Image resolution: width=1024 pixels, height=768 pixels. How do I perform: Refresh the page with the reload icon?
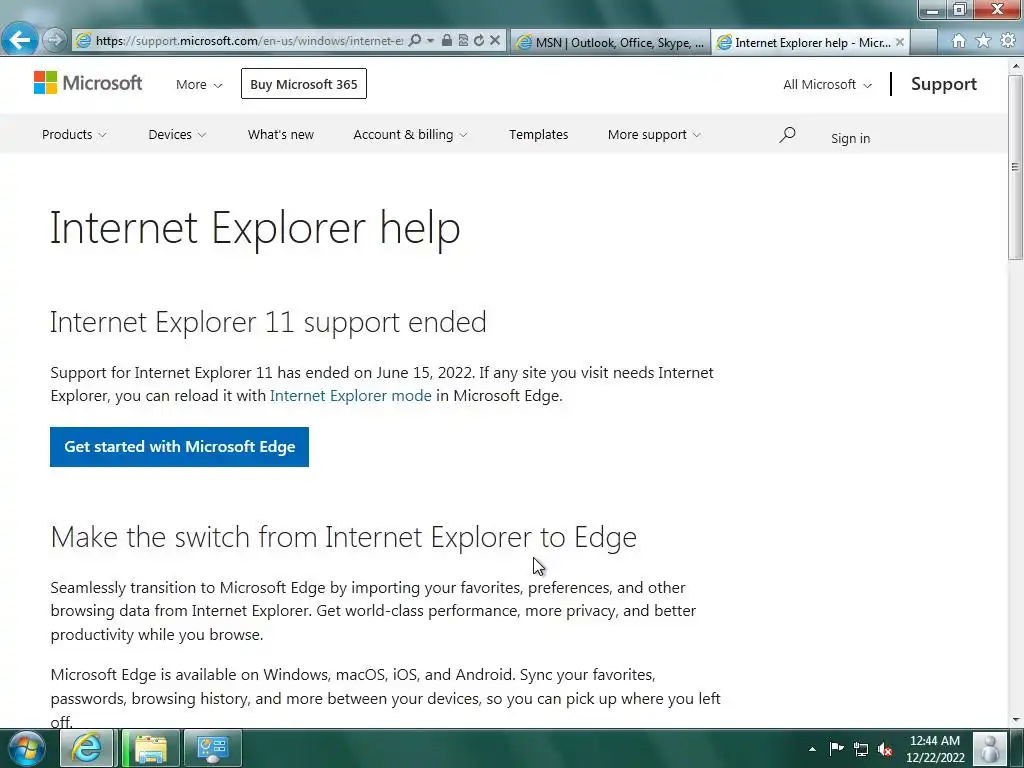coord(479,40)
